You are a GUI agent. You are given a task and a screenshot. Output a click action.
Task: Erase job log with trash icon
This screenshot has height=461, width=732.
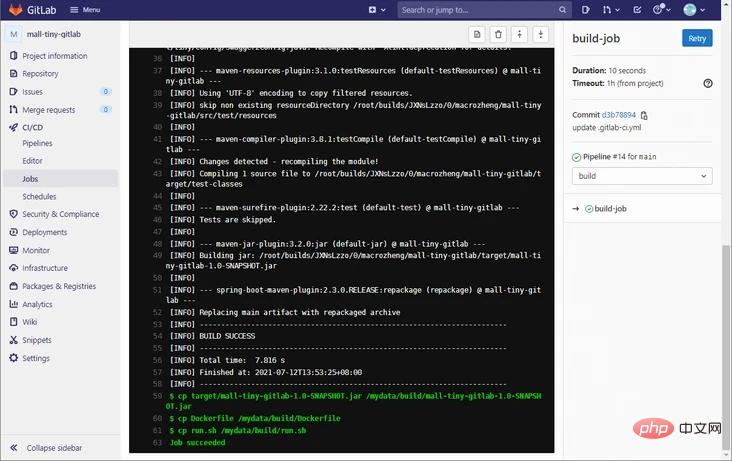click(498, 34)
